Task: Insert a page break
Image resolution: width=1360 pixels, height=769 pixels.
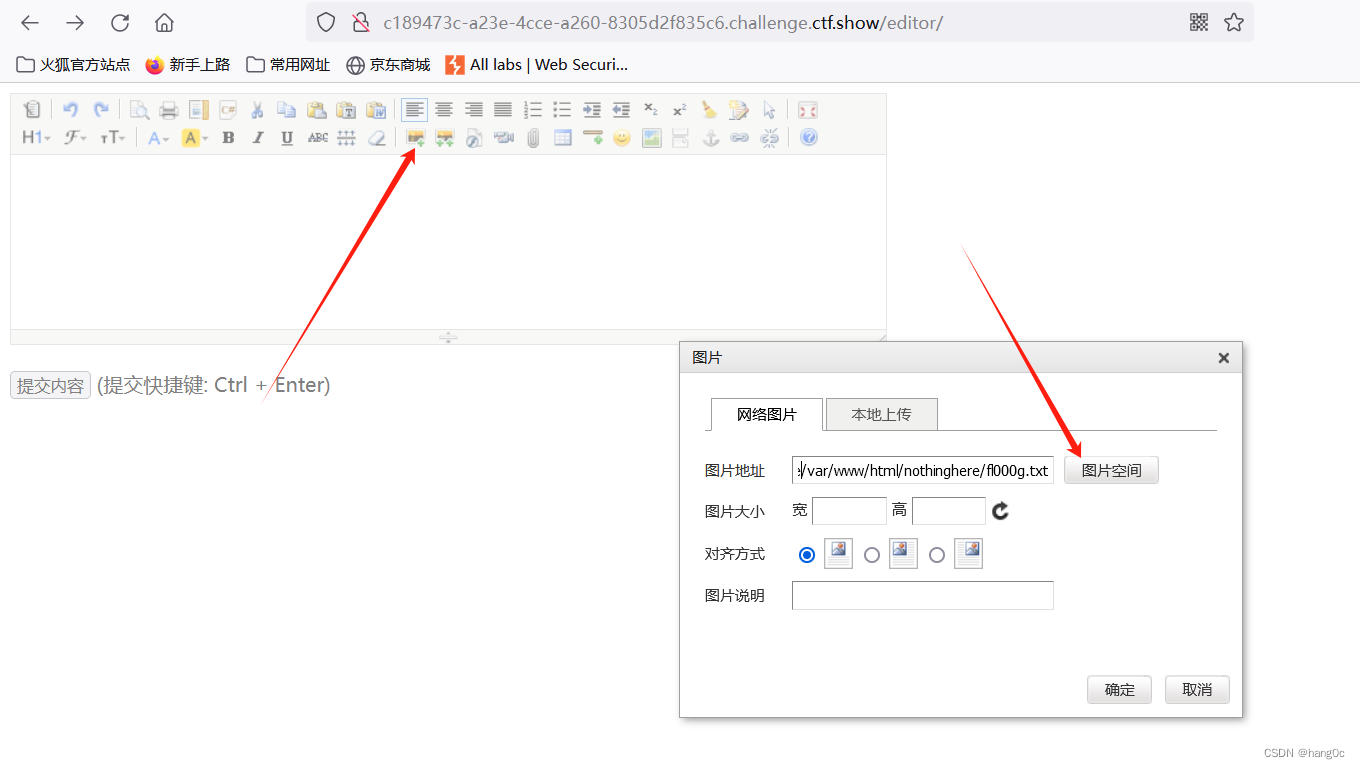Action: click(x=680, y=138)
